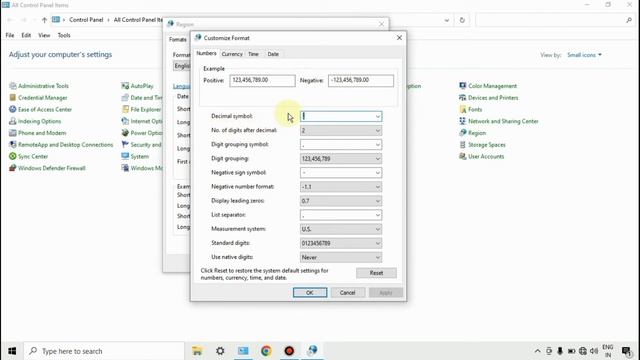The width and height of the screenshot is (640, 360).
Task: Open User Accounts item
Action: 481,156
